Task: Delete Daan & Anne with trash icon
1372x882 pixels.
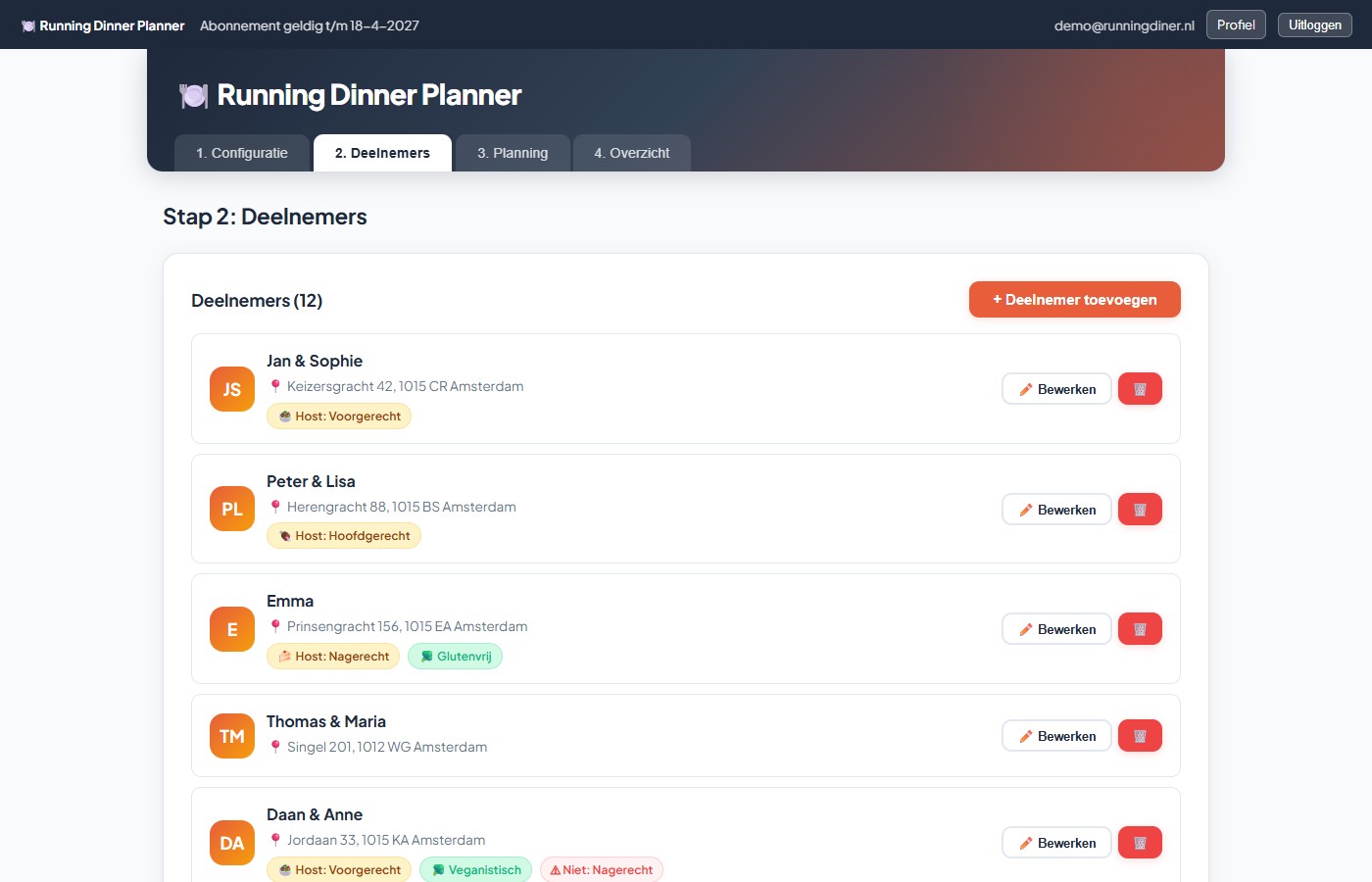Action: tap(1140, 843)
